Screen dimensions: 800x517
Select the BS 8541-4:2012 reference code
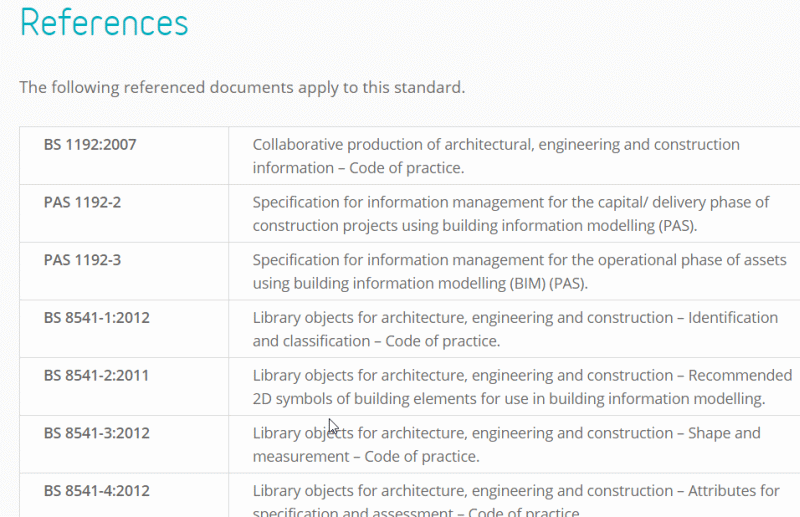tap(96, 490)
